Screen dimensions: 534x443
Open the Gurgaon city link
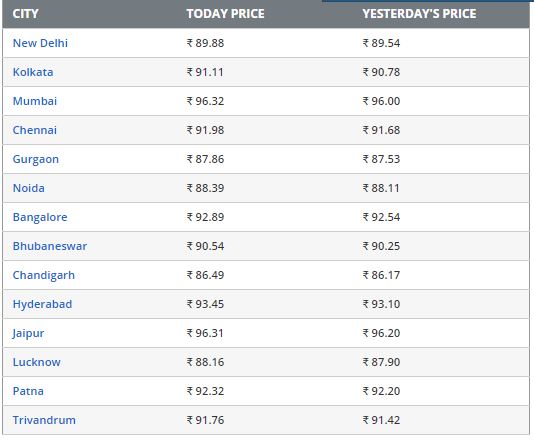click(36, 159)
